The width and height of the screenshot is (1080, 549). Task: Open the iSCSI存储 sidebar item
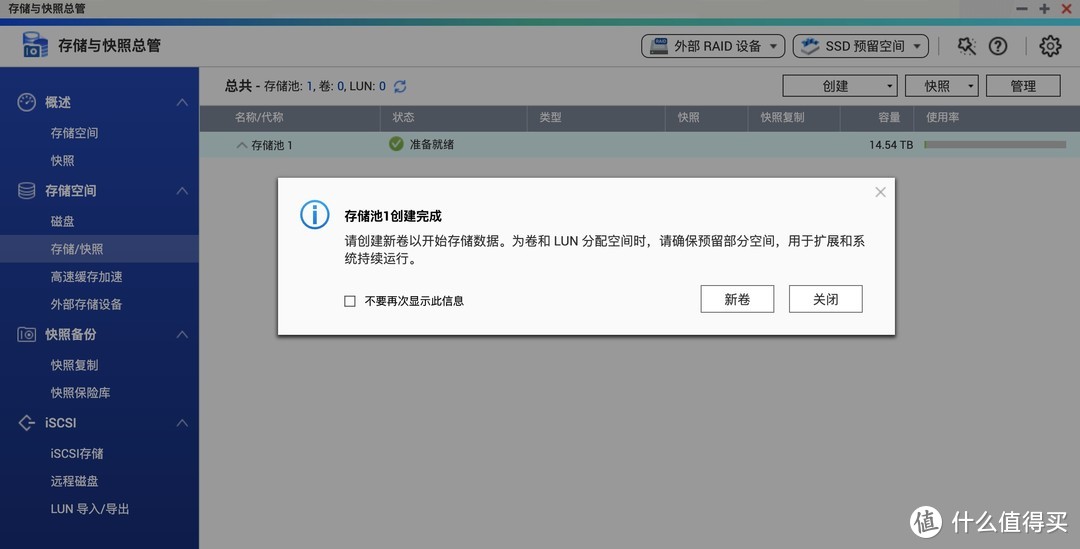[77, 453]
